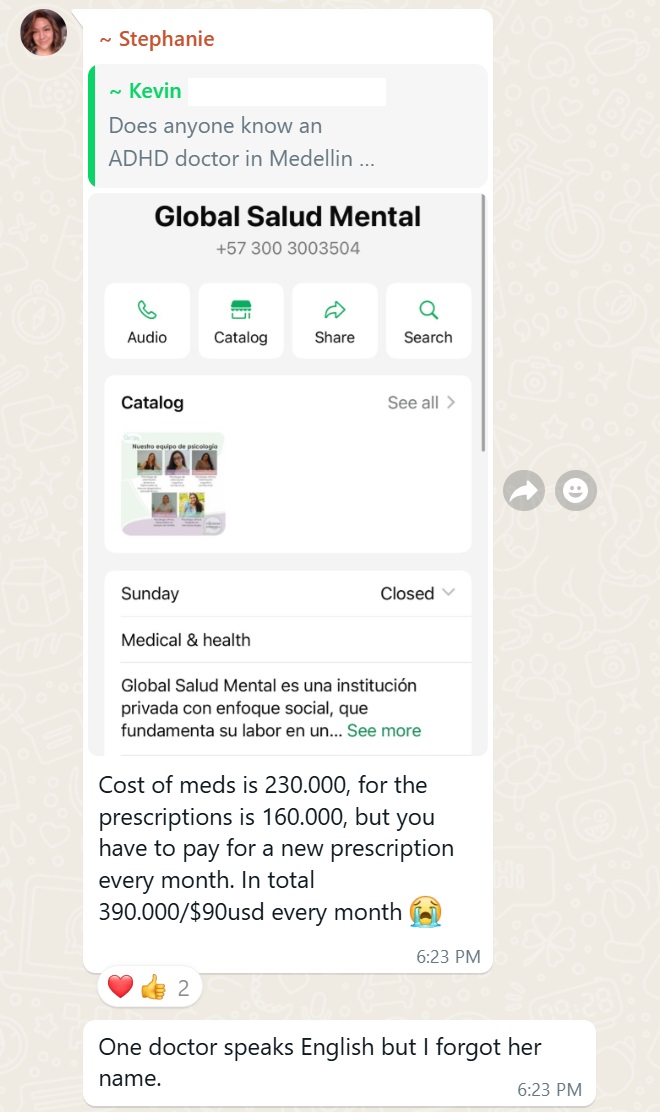Click the quoted Kevin reply message
Viewport: 660px width, 1112px height.
288,126
